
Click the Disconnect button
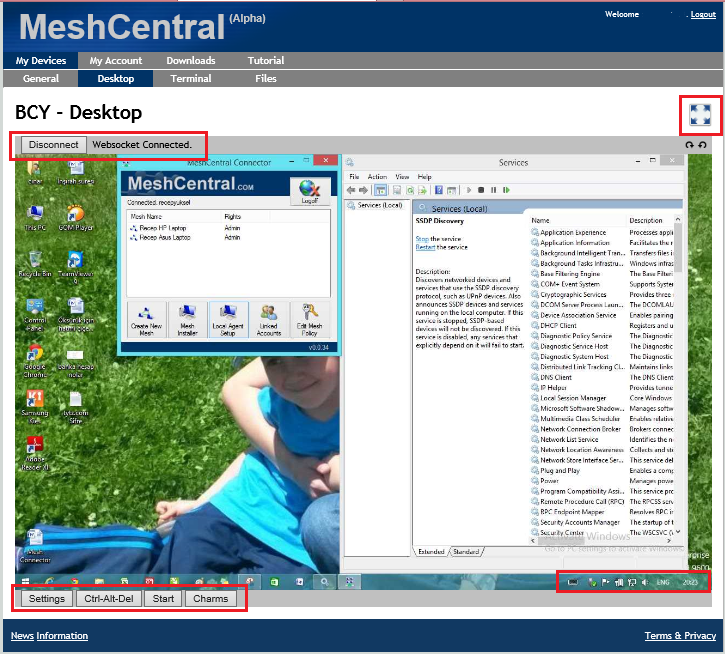54,145
